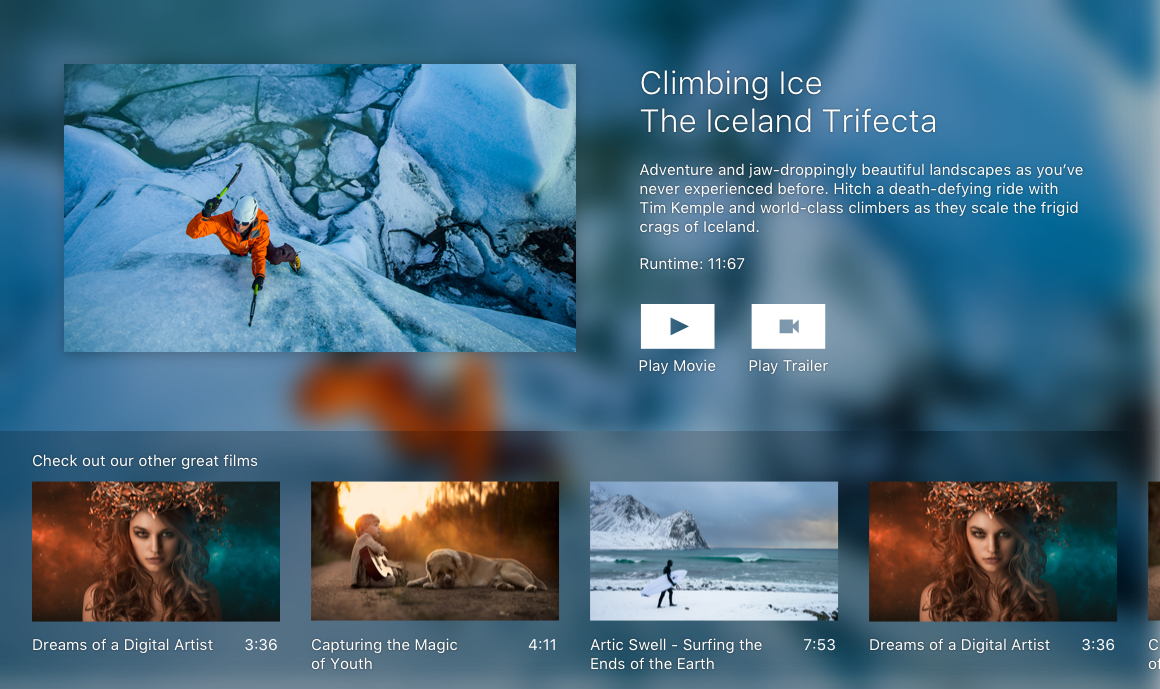Click the Tim Kemple movie description text
Image resolution: width=1160 pixels, height=689 pixels.
click(x=860, y=198)
